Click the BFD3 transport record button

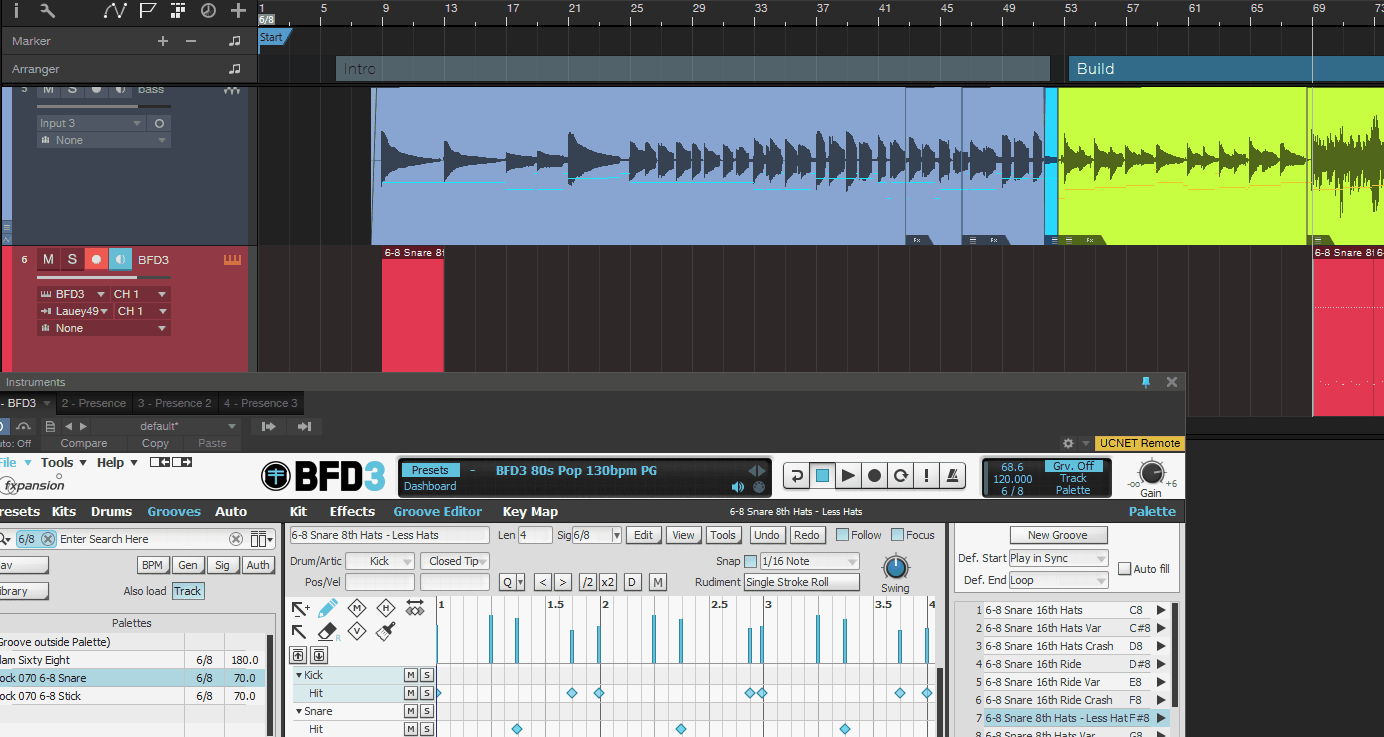875,476
